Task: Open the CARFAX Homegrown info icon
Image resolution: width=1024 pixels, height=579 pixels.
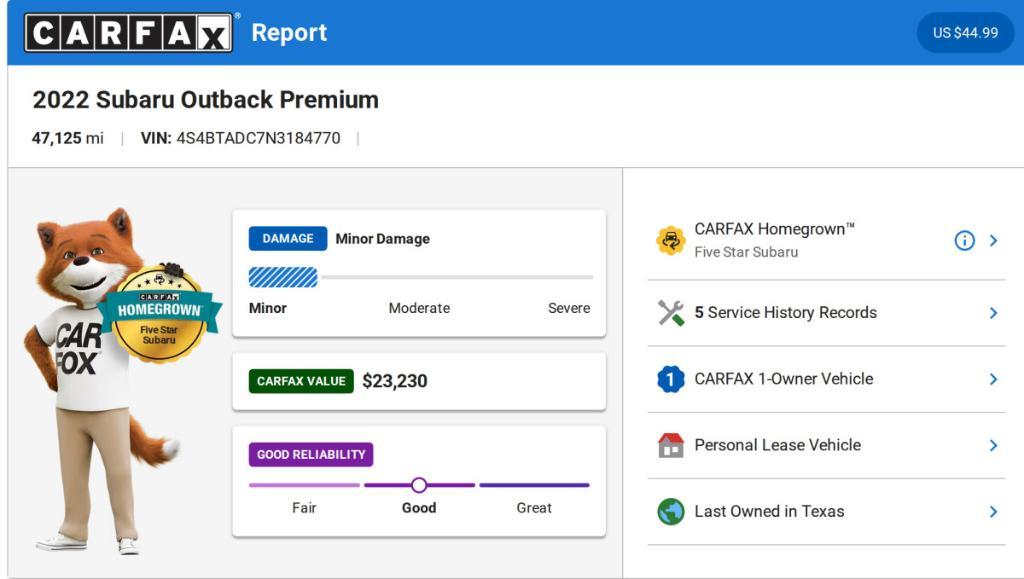Action: [x=965, y=240]
